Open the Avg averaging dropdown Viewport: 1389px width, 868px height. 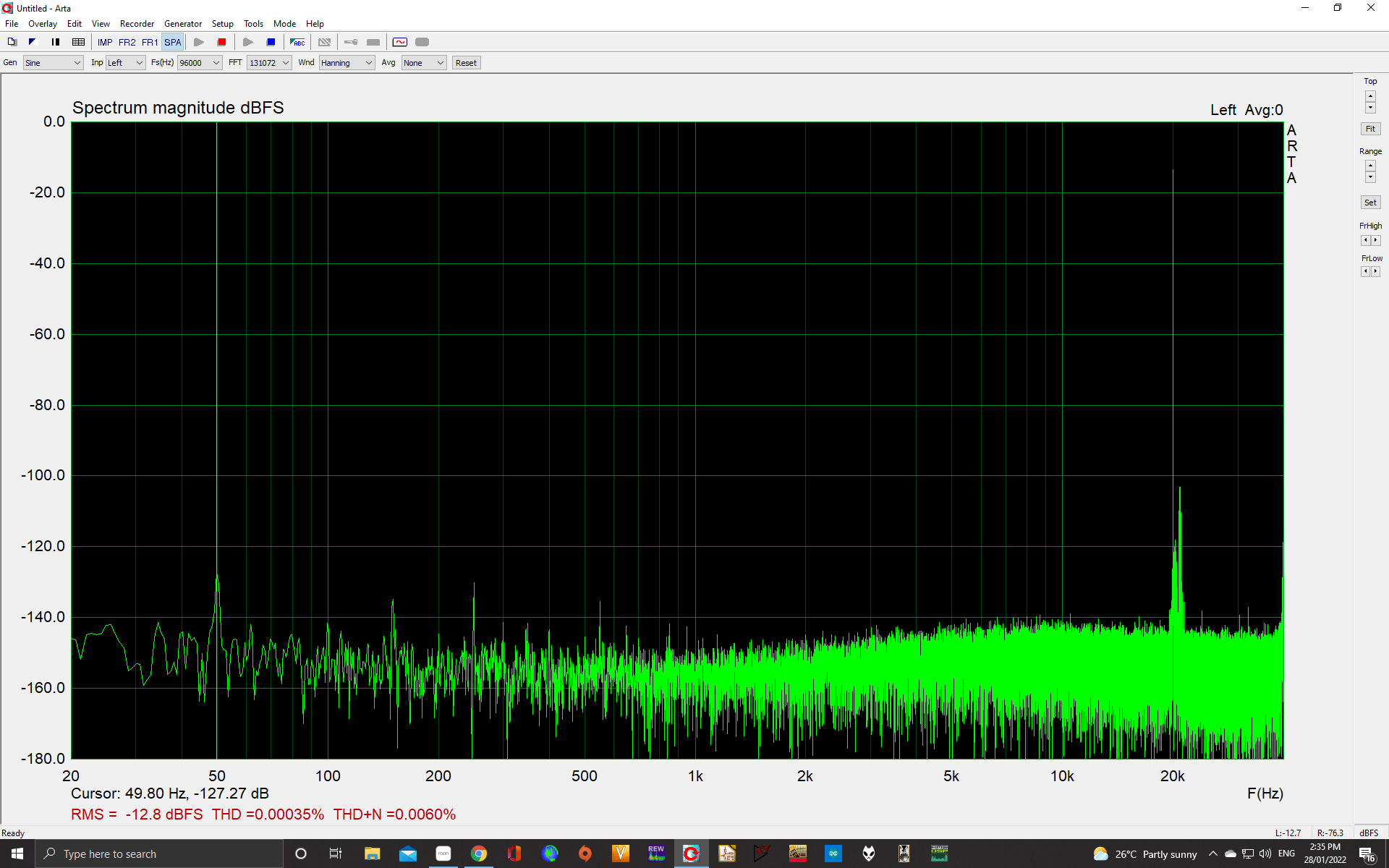pyautogui.click(x=424, y=63)
